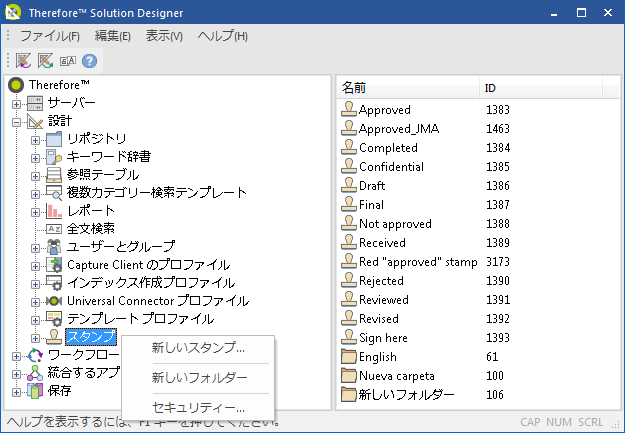626x434 pixels.
Task: Open the 表示(V) menu
Action: 164,36
